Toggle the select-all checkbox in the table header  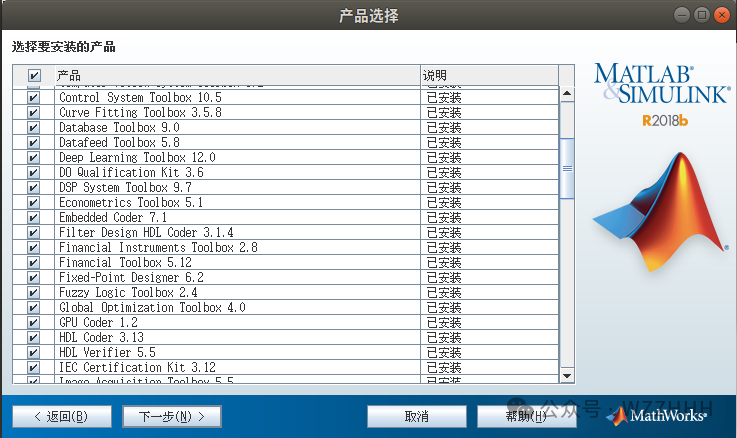click(34, 75)
